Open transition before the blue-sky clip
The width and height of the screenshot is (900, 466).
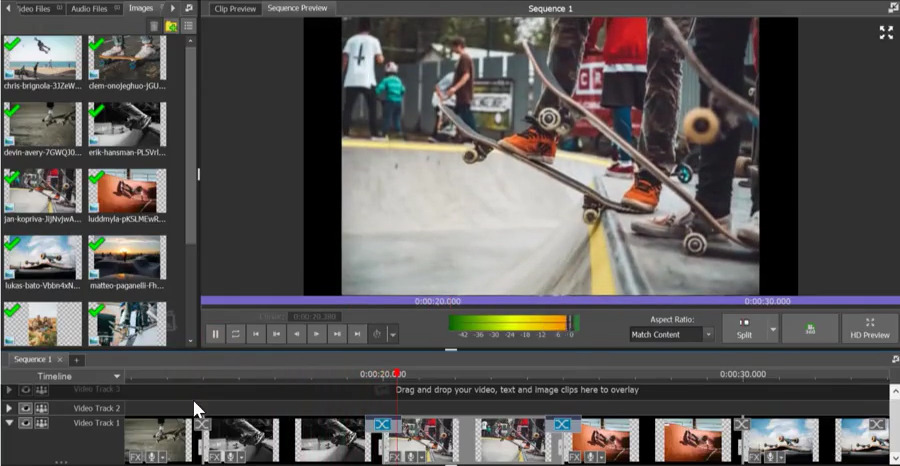(742, 424)
